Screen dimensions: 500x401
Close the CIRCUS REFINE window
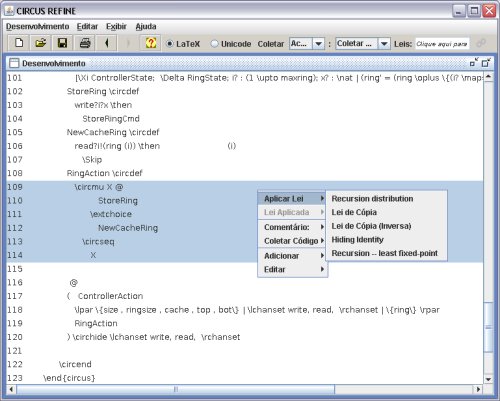(x=489, y=11)
